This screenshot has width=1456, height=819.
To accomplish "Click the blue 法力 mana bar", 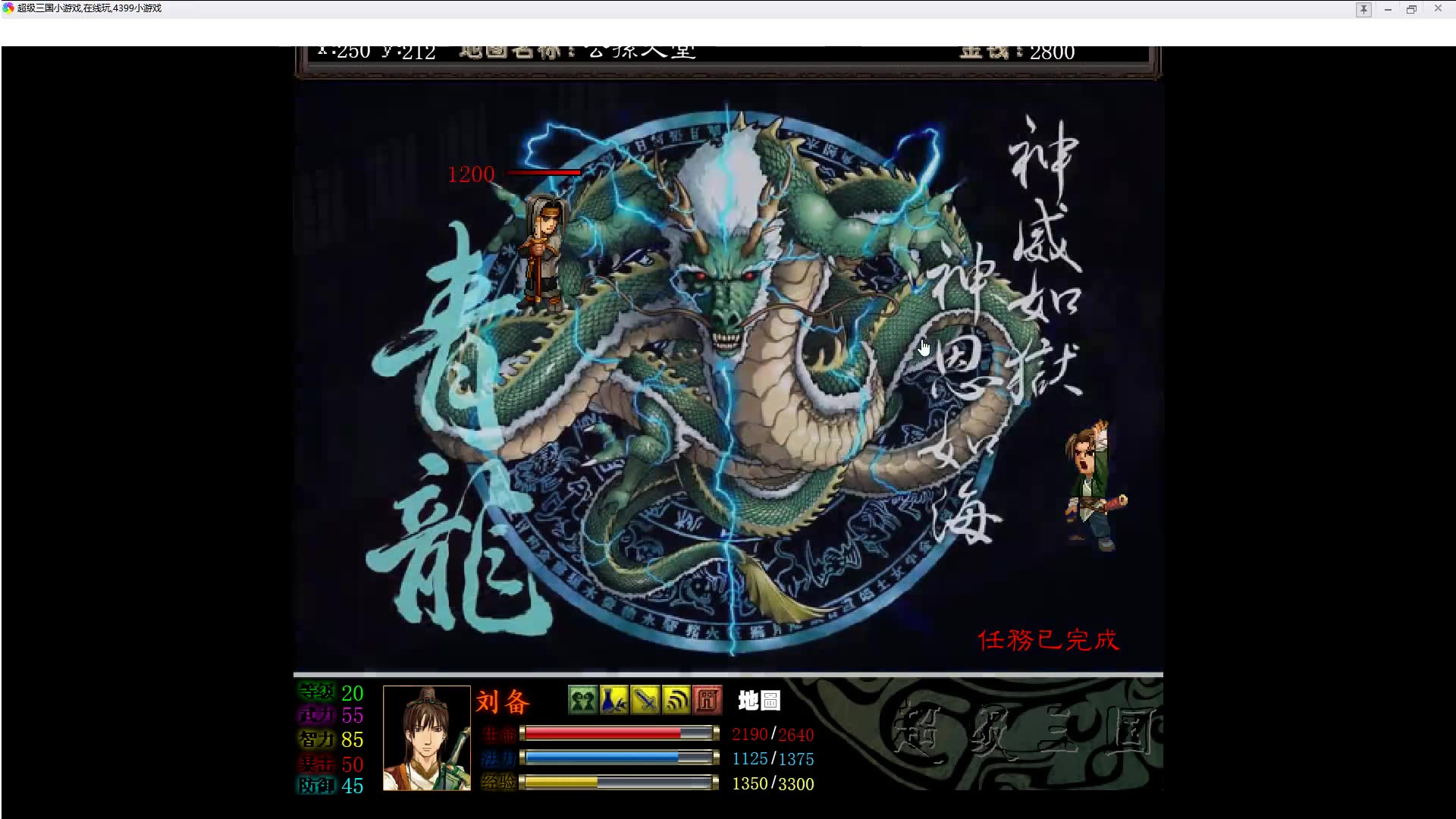I will 620,758.
